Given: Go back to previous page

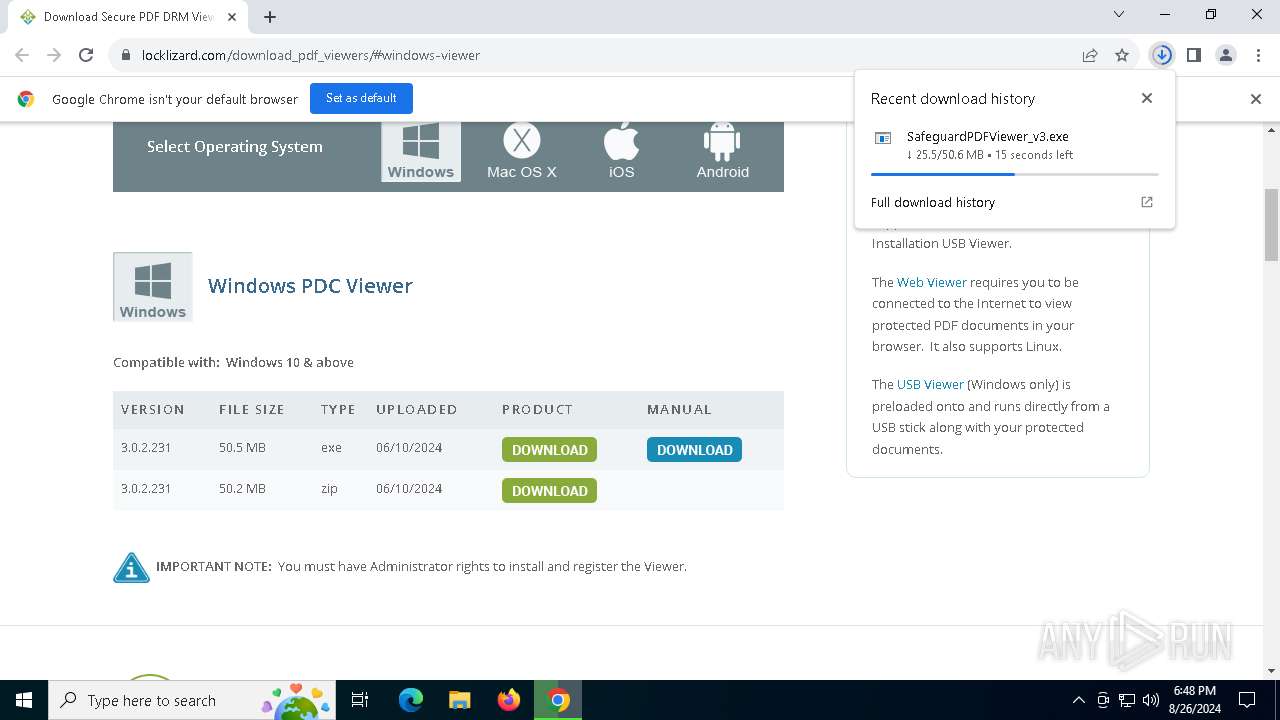Looking at the screenshot, I should point(22,55).
